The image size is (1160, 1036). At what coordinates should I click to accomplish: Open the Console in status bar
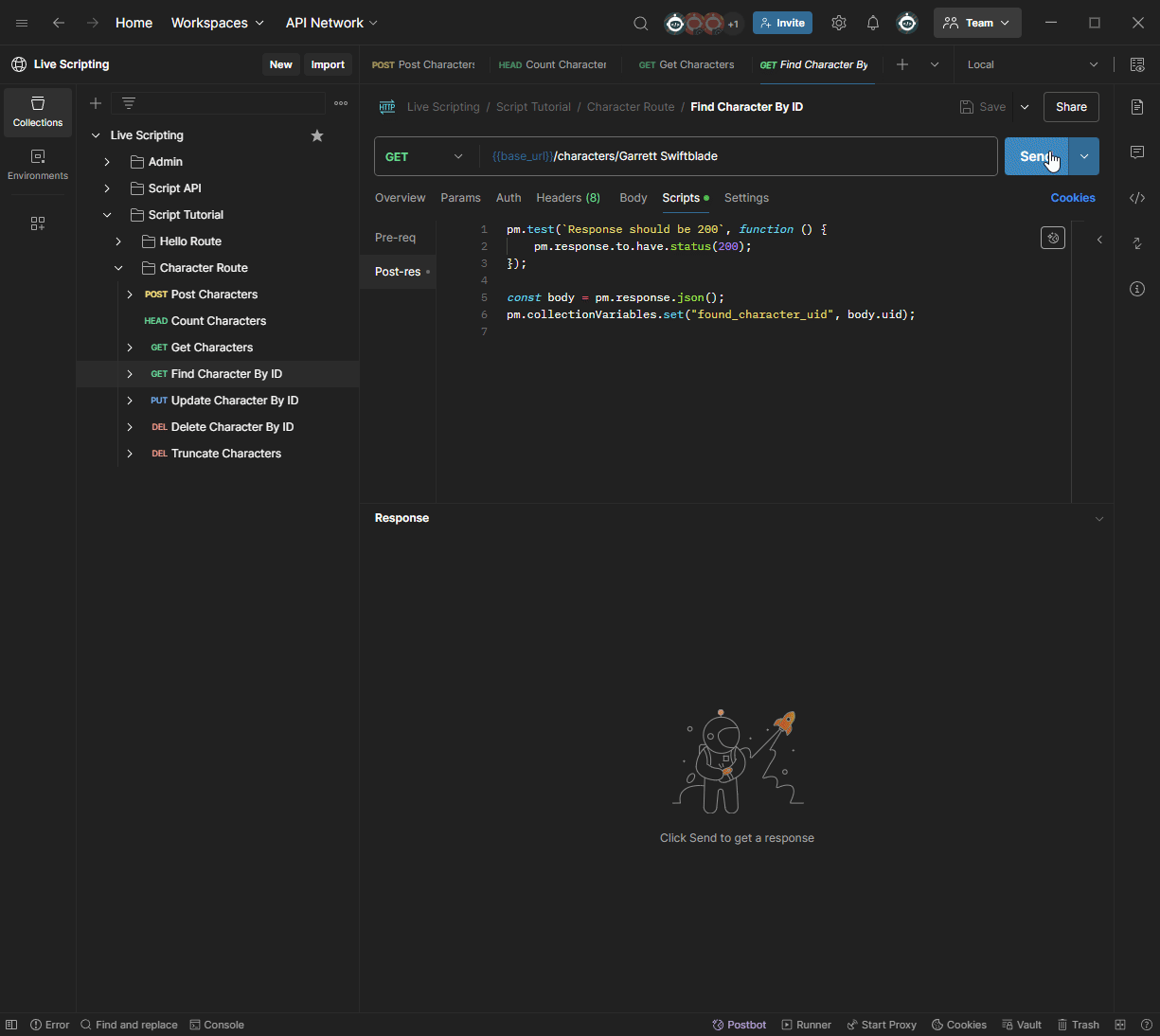click(x=217, y=1025)
